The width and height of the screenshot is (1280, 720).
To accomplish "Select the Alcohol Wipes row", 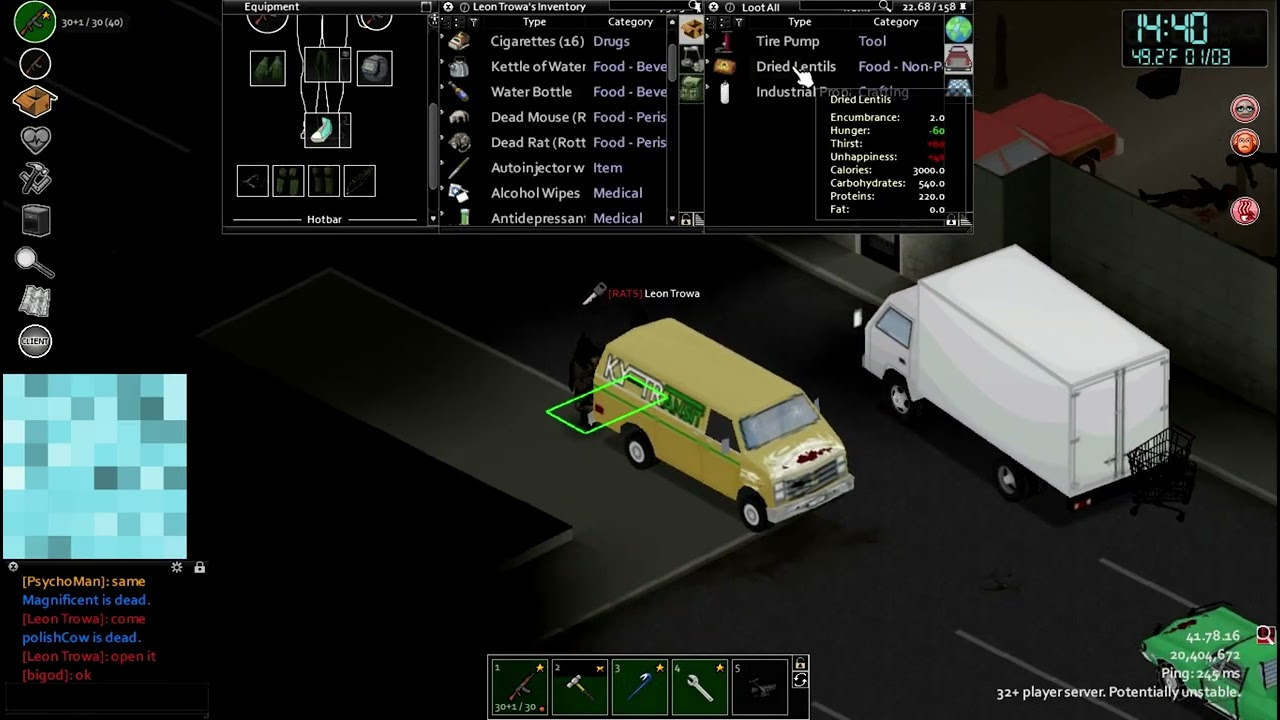I will 554,193.
